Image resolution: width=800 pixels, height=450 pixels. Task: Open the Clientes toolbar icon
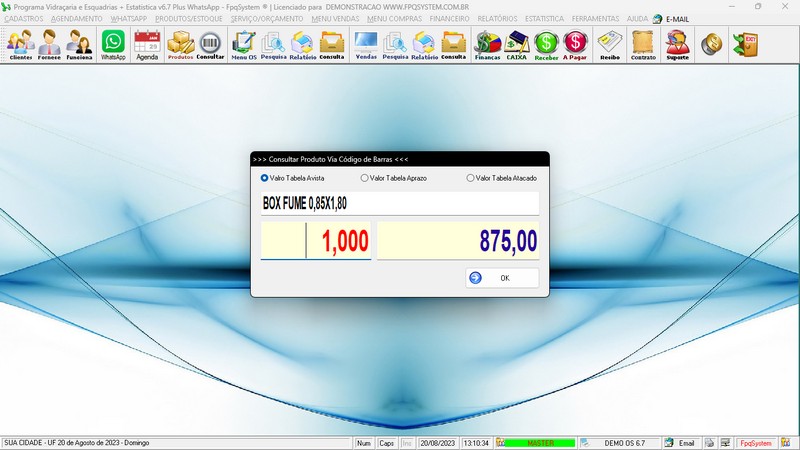coord(20,45)
